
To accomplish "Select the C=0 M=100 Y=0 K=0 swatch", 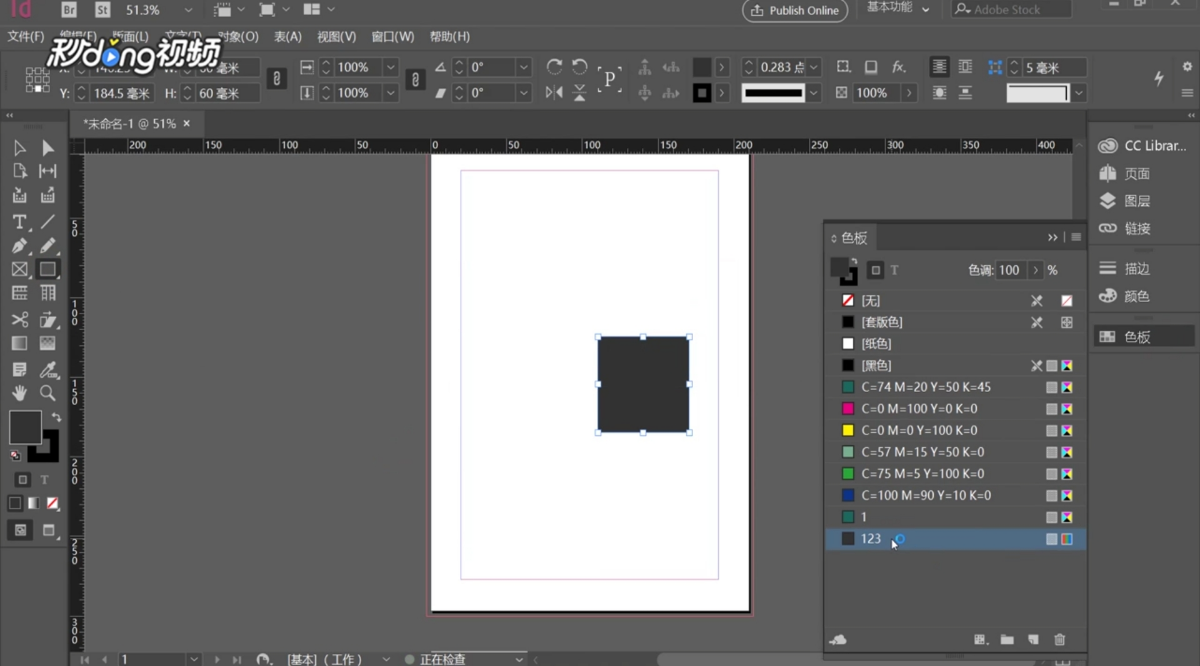I will tap(918, 409).
